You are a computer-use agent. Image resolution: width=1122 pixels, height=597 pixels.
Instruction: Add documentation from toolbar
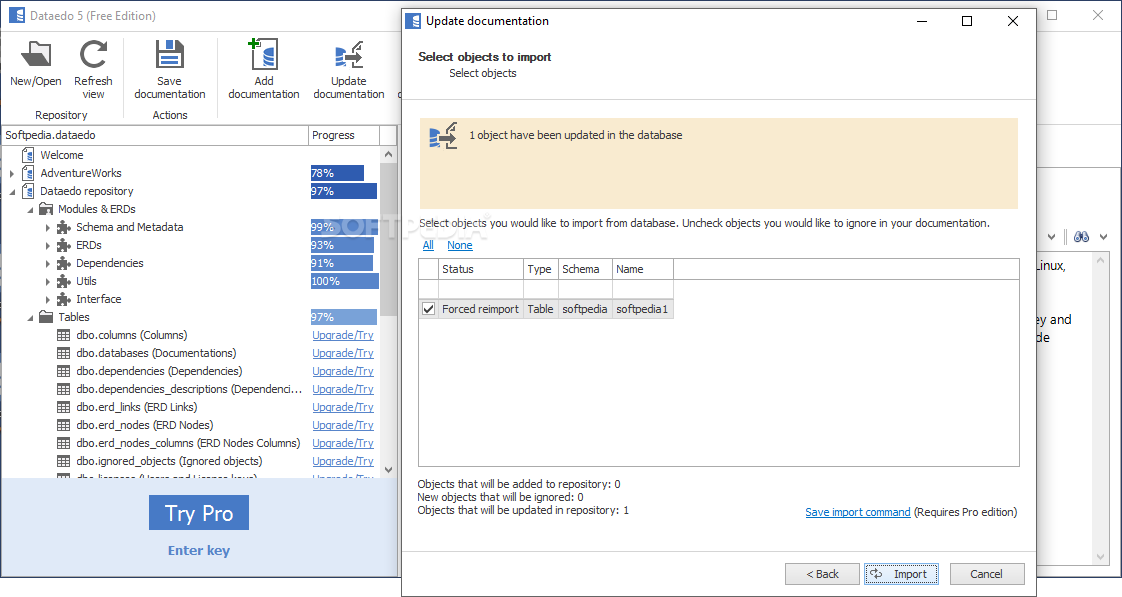click(263, 69)
